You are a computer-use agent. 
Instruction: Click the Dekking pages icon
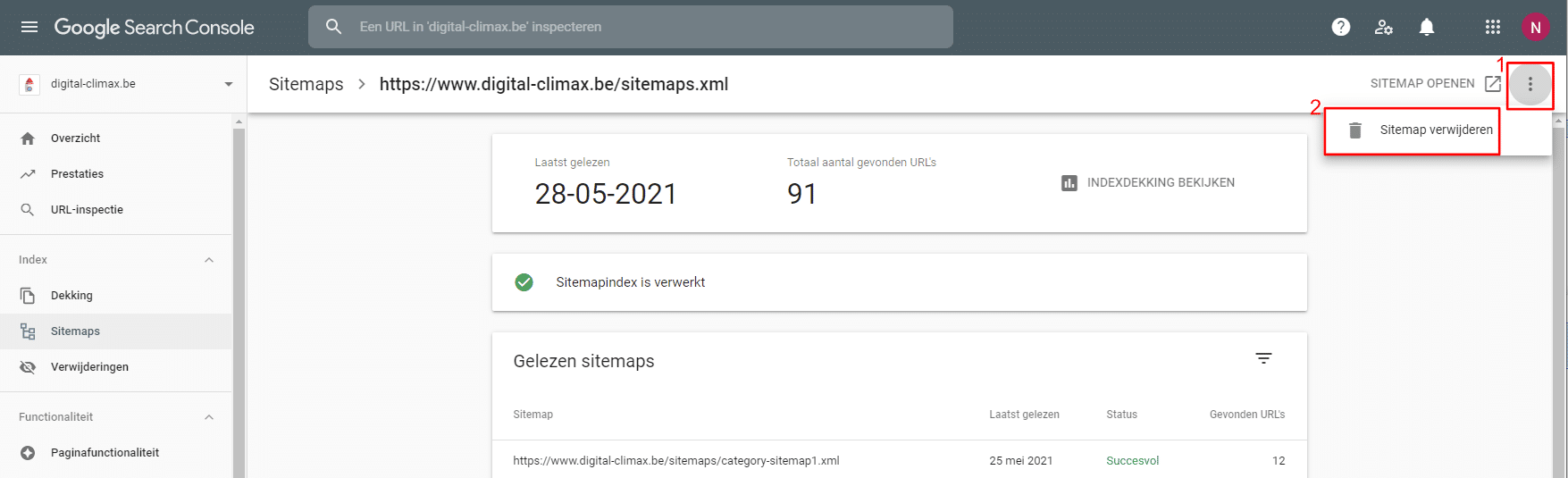click(28, 296)
